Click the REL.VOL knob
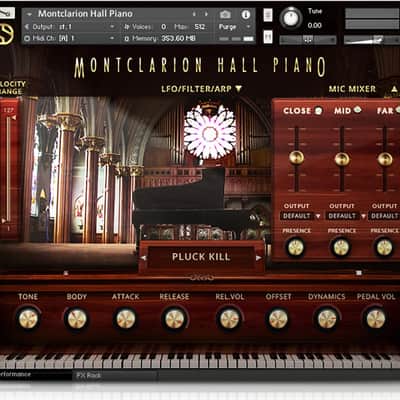 229,319
